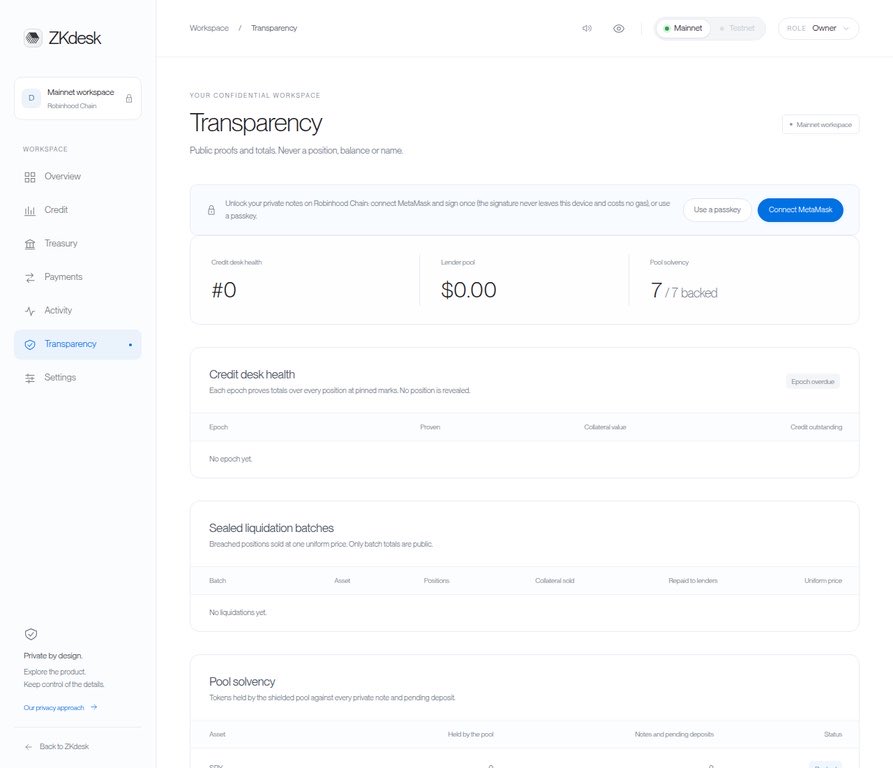Switch network to Testnet

point(737,28)
